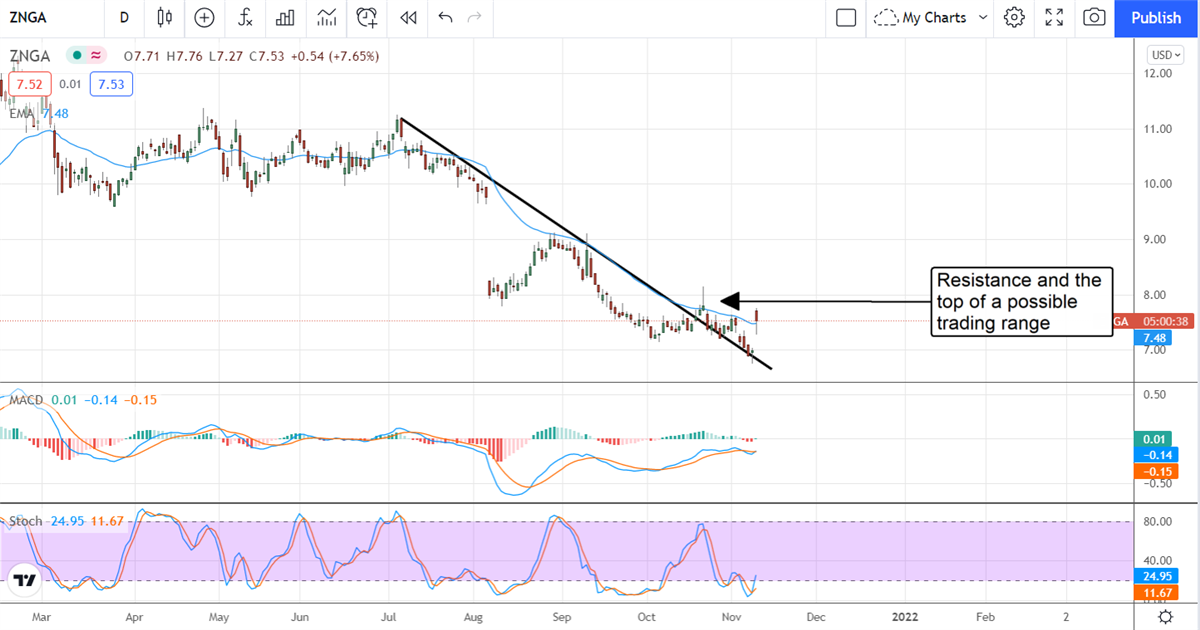Screen dimensions: 1200x630
Task: Select the Stoch indicator legend label
Action: [26, 520]
